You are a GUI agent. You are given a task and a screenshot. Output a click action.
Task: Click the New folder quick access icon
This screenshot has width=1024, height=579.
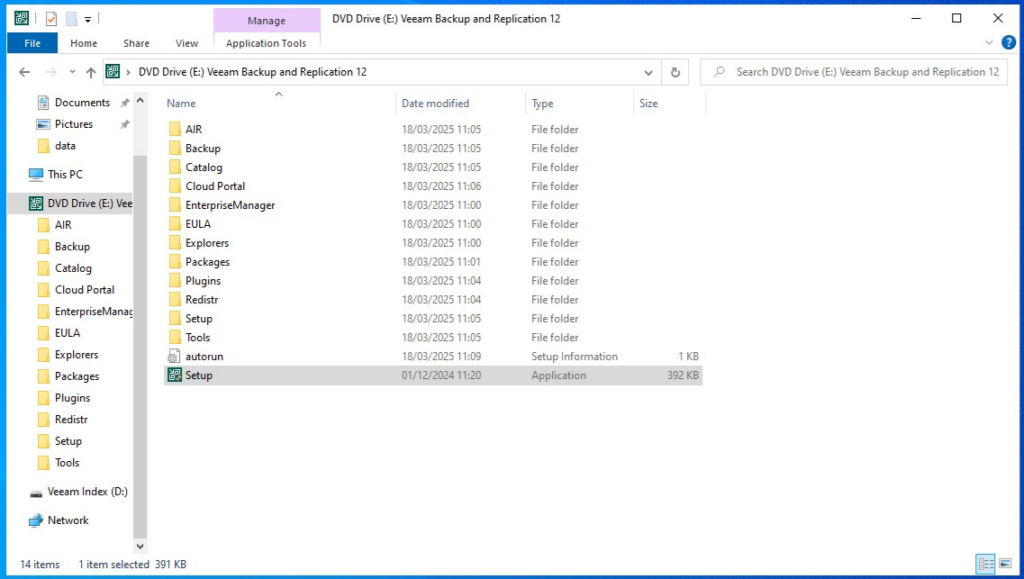pyautogui.click(x=71, y=19)
